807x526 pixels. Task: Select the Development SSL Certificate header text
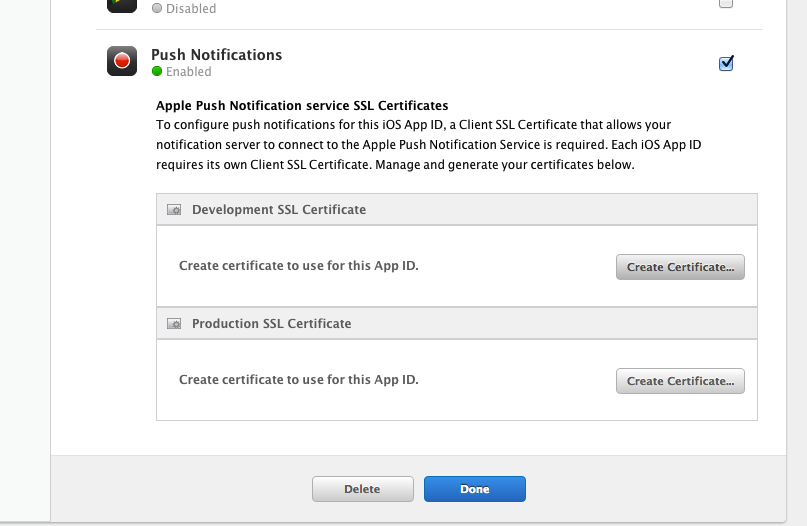[x=279, y=209]
